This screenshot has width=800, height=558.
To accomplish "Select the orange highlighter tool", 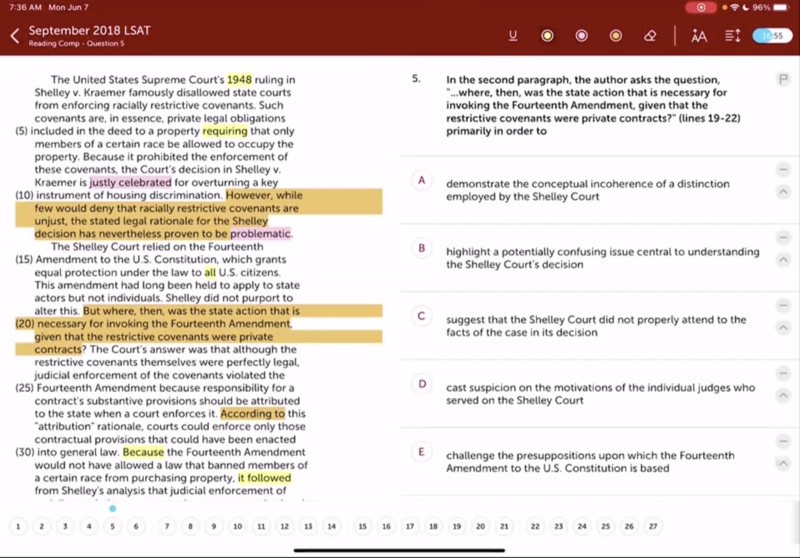I will (x=615, y=36).
